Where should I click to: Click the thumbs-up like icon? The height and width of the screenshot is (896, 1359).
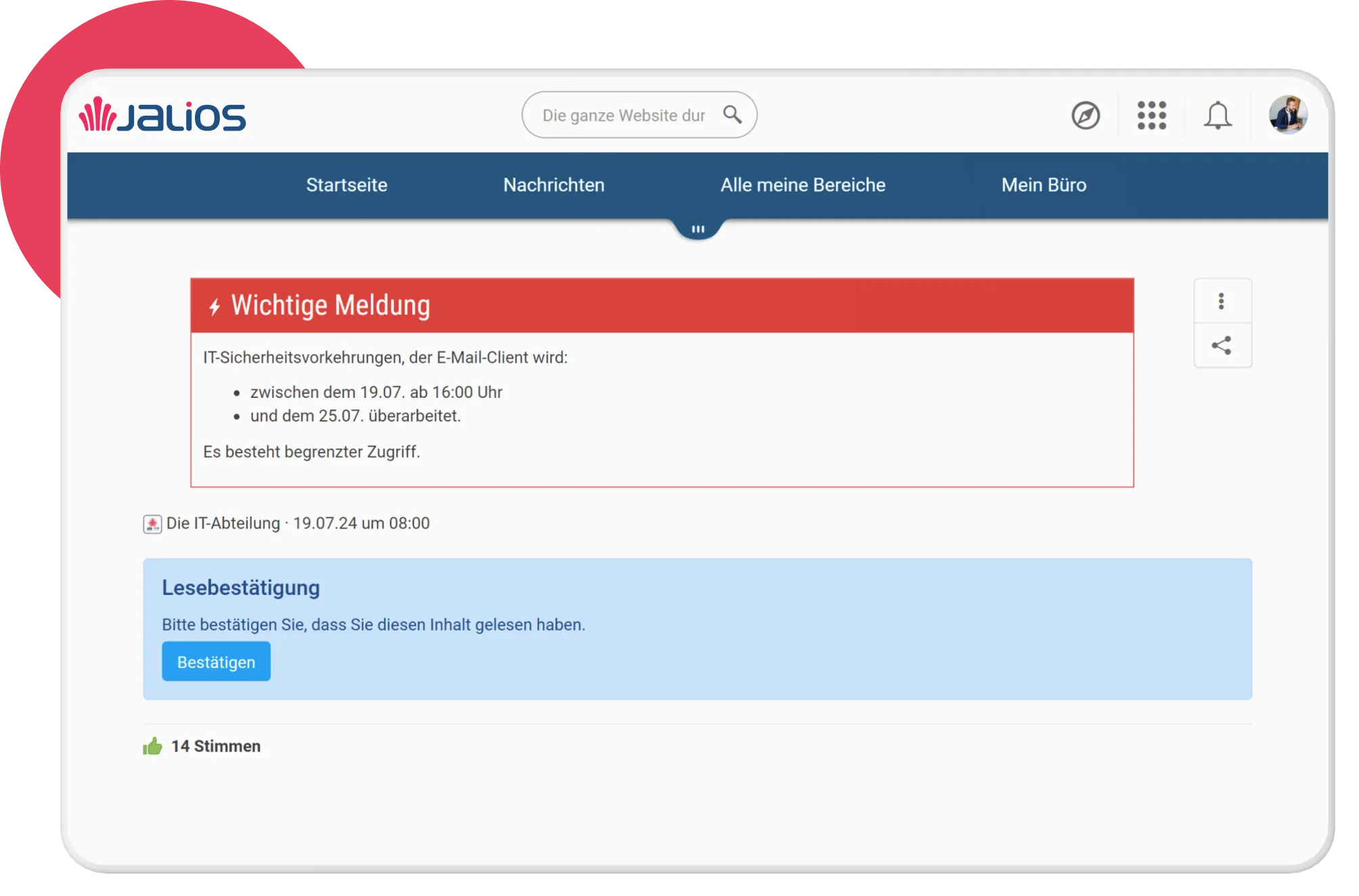153,746
